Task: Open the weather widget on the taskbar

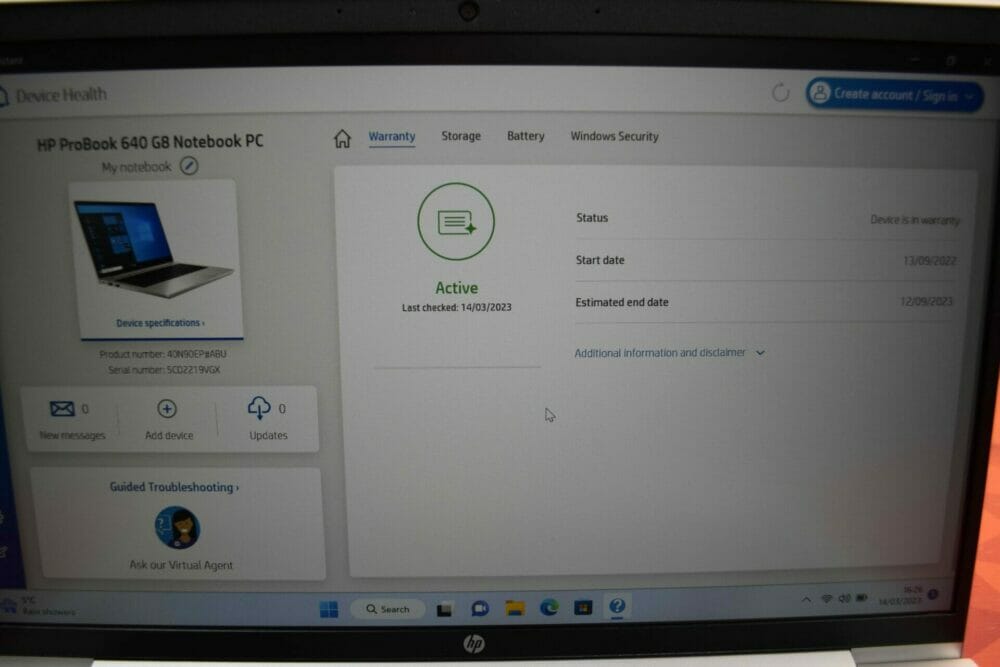Action: coord(38,606)
